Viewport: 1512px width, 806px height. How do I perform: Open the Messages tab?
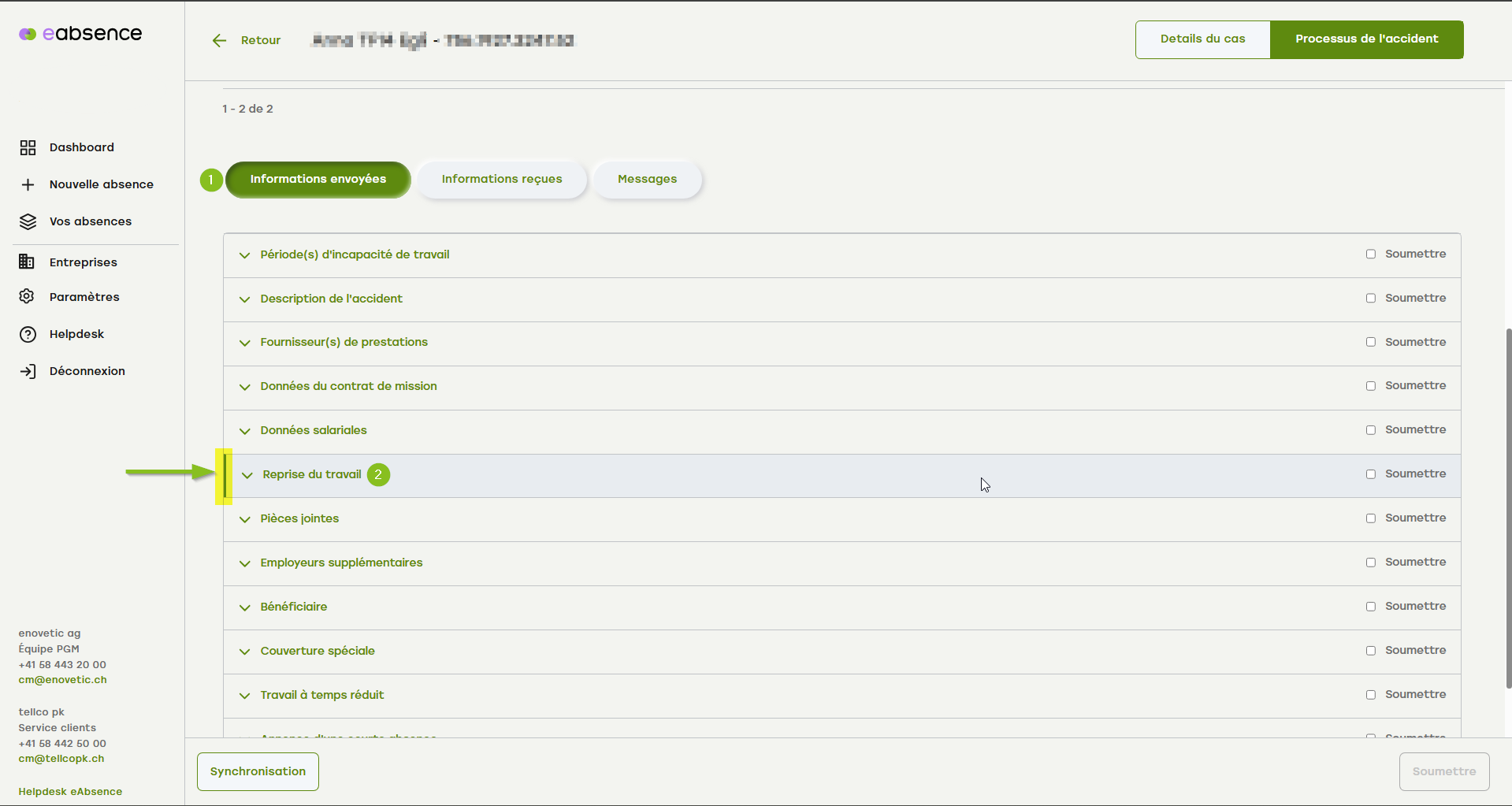[647, 180]
